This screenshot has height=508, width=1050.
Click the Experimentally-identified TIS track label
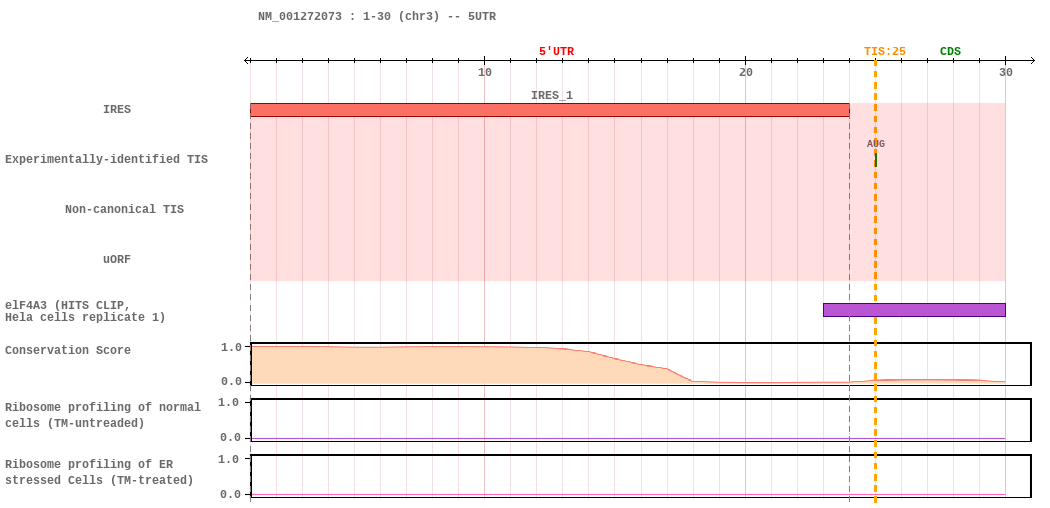click(x=106, y=159)
